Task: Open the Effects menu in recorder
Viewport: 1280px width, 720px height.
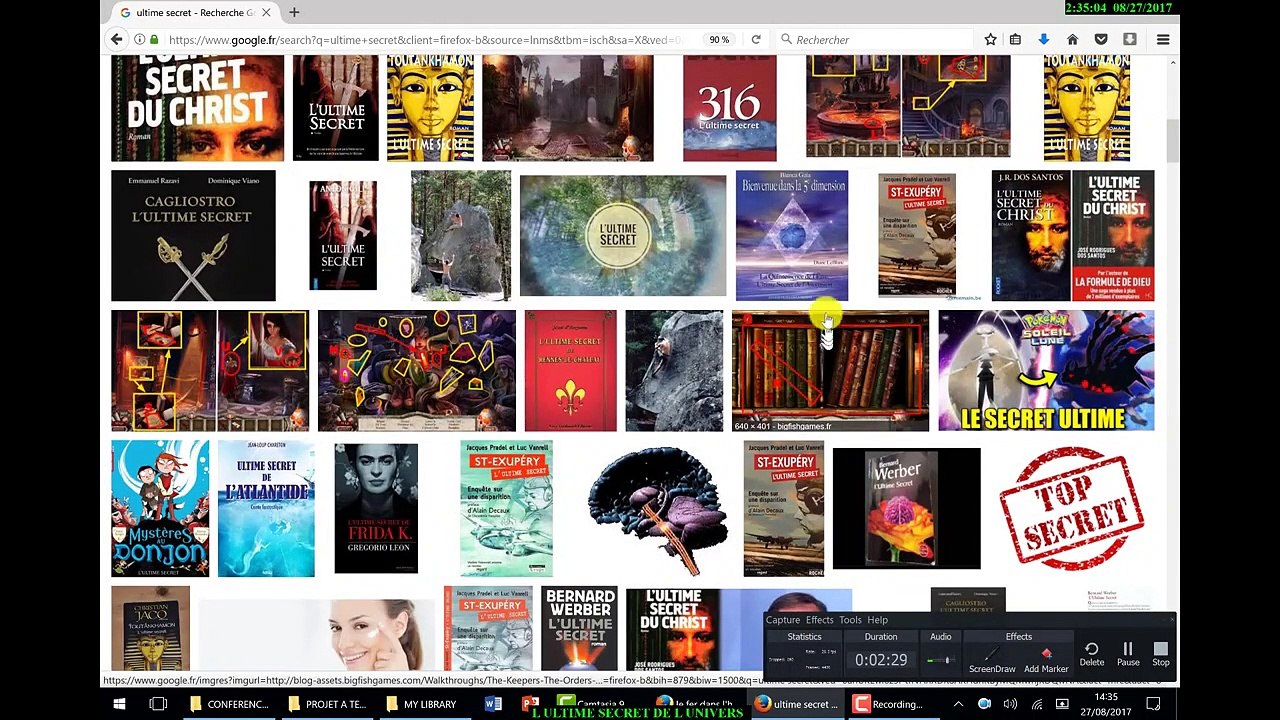Action: click(819, 620)
